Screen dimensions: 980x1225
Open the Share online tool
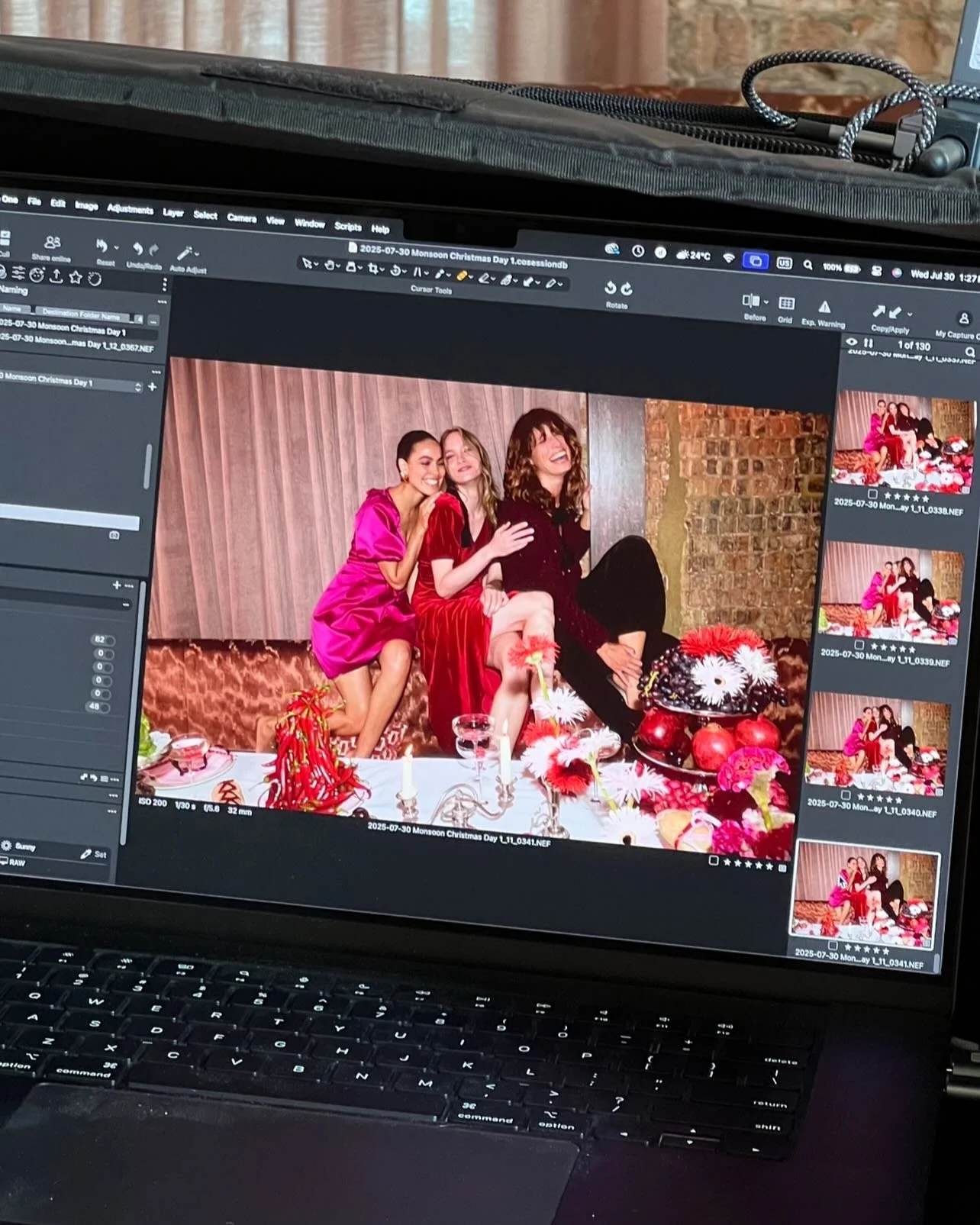51,247
